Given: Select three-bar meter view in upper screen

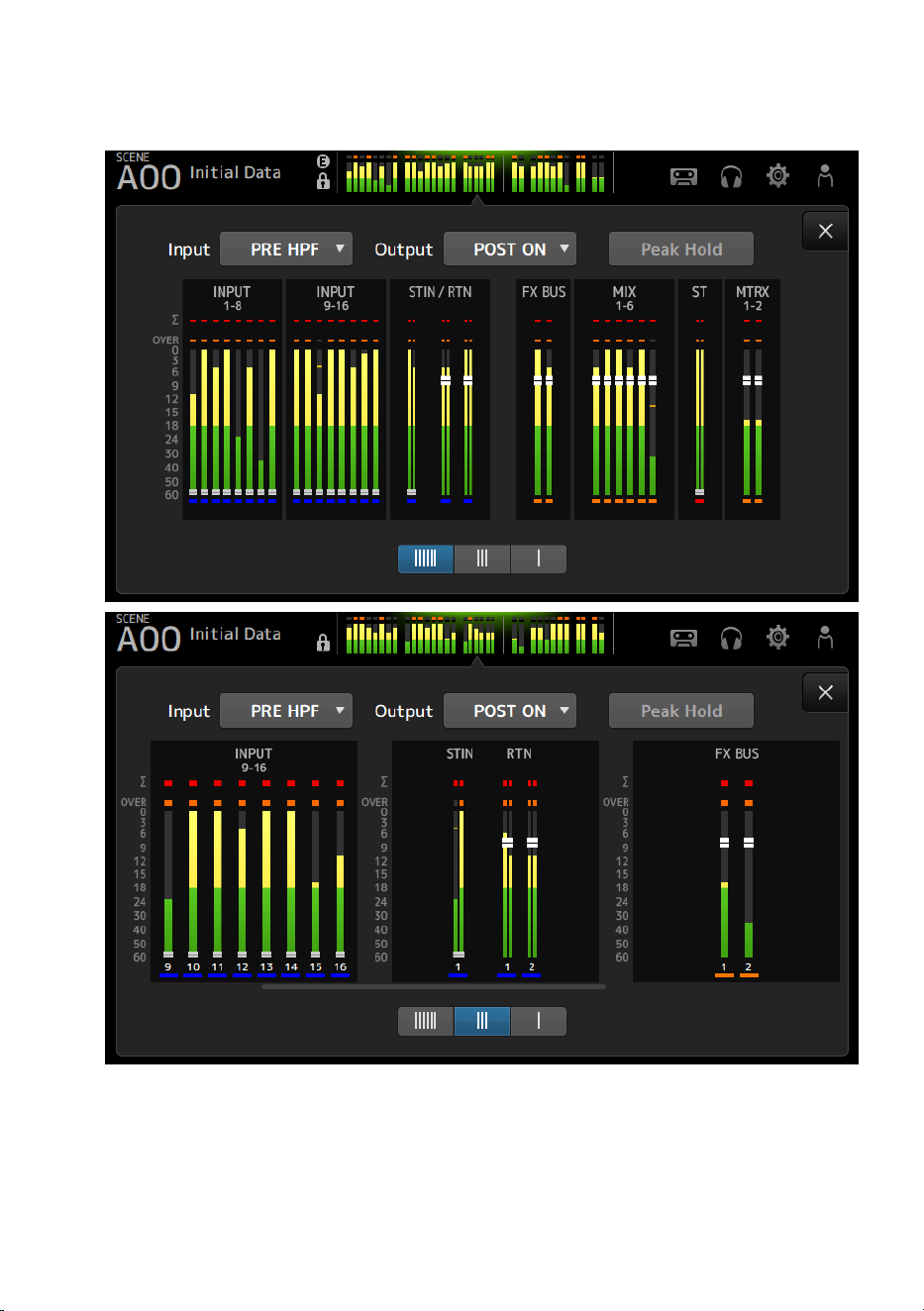Looking at the screenshot, I should (482, 558).
